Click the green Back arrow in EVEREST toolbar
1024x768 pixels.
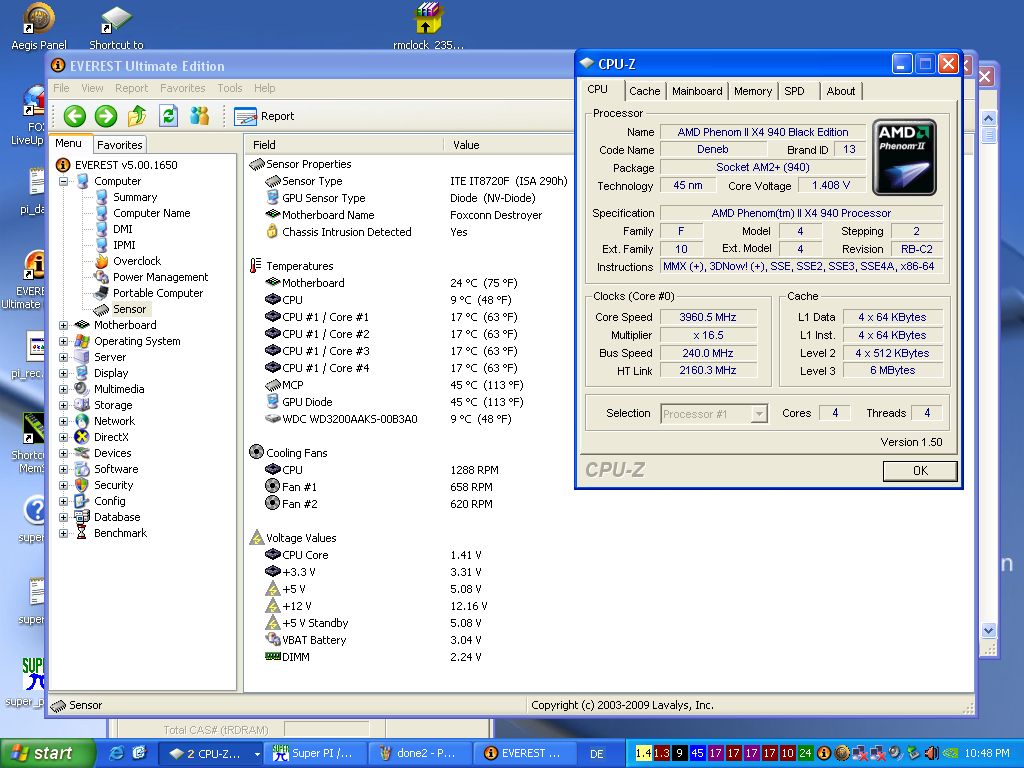[74, 116]
